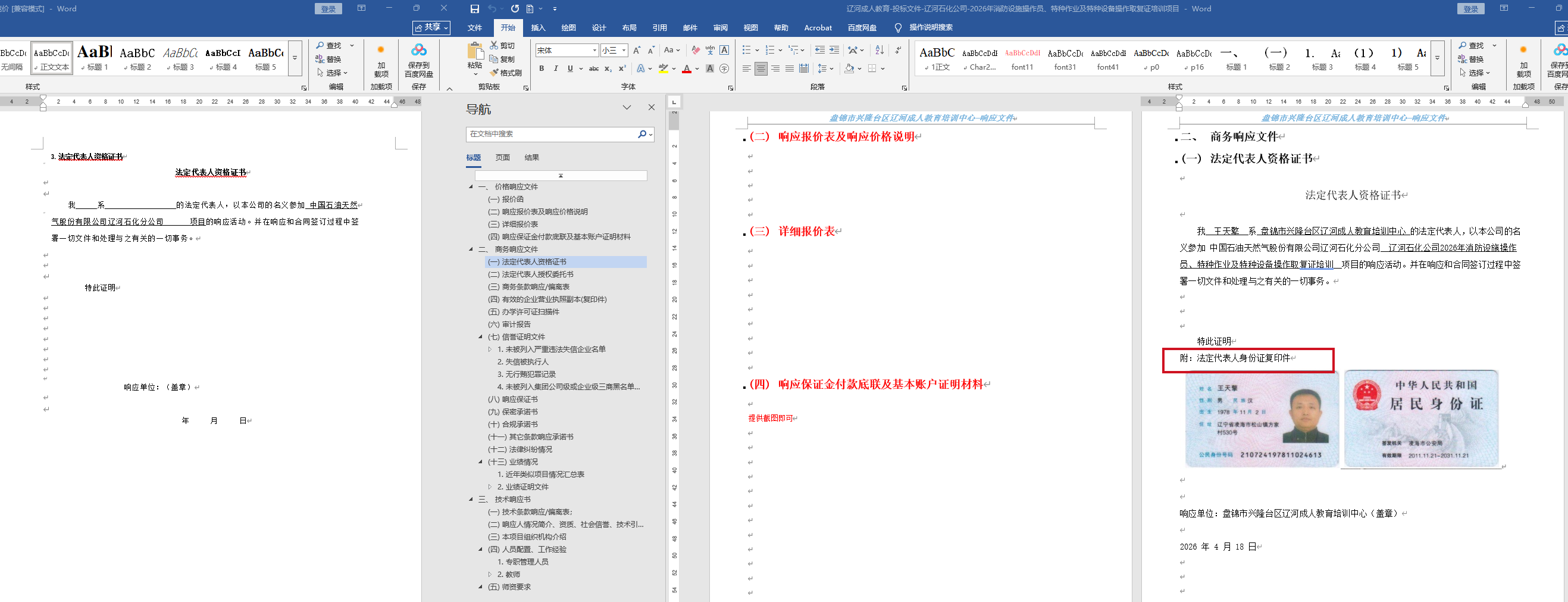
Task: Apply character shading with the gray A icon
Action: pos(710,69)
